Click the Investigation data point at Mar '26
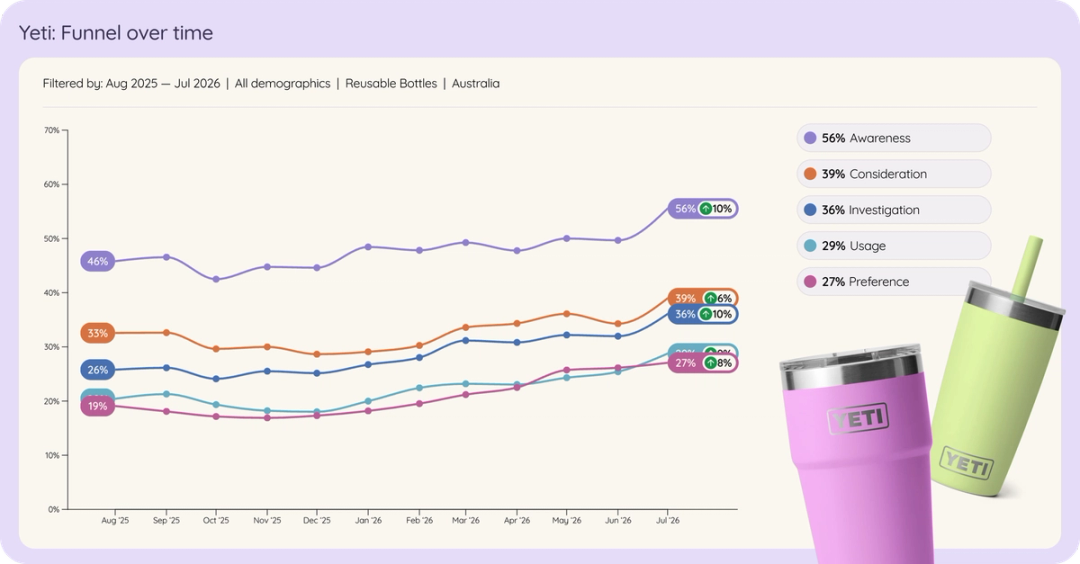 [466, 340]
